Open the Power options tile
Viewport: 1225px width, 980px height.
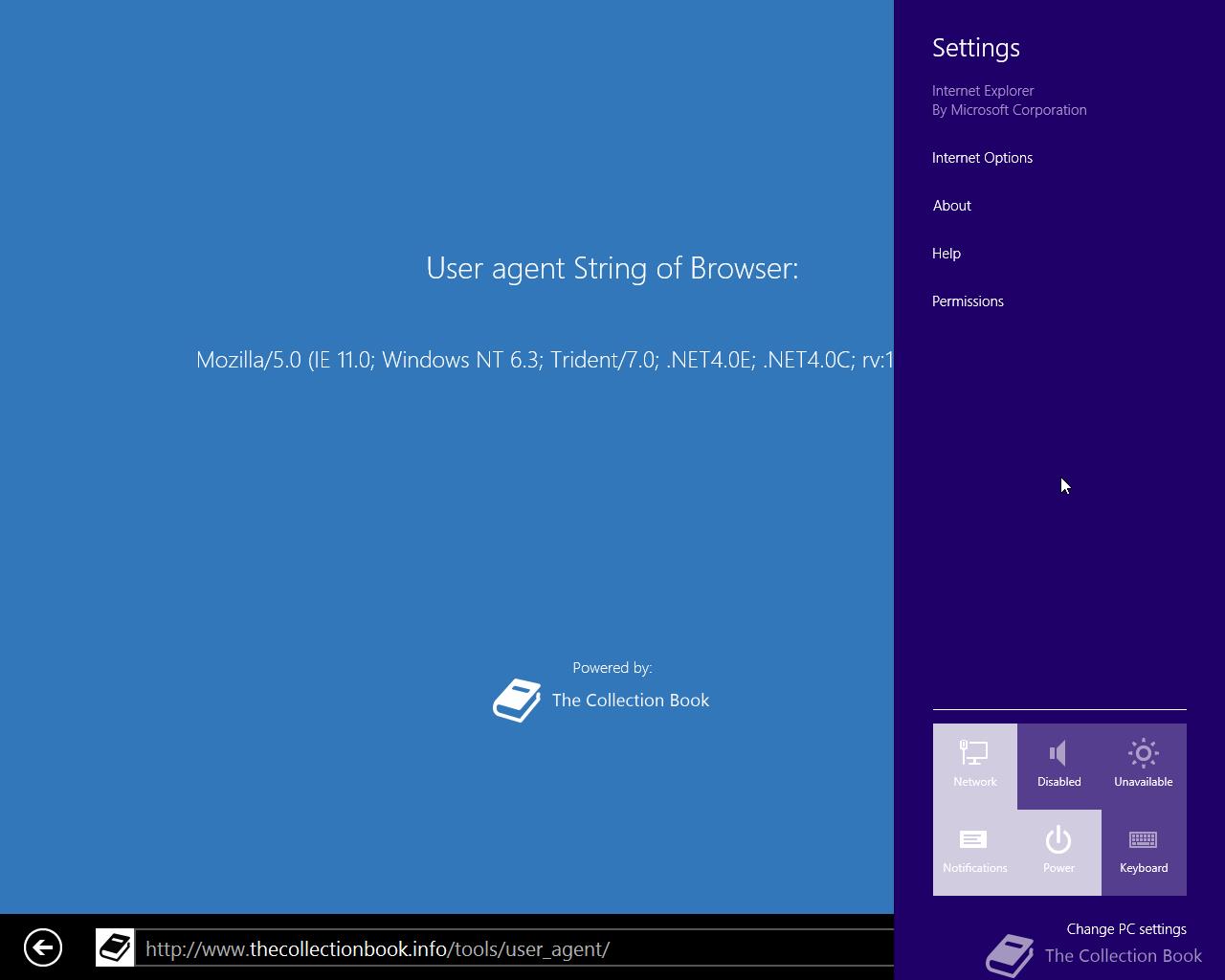click(x=1059, y=853)
